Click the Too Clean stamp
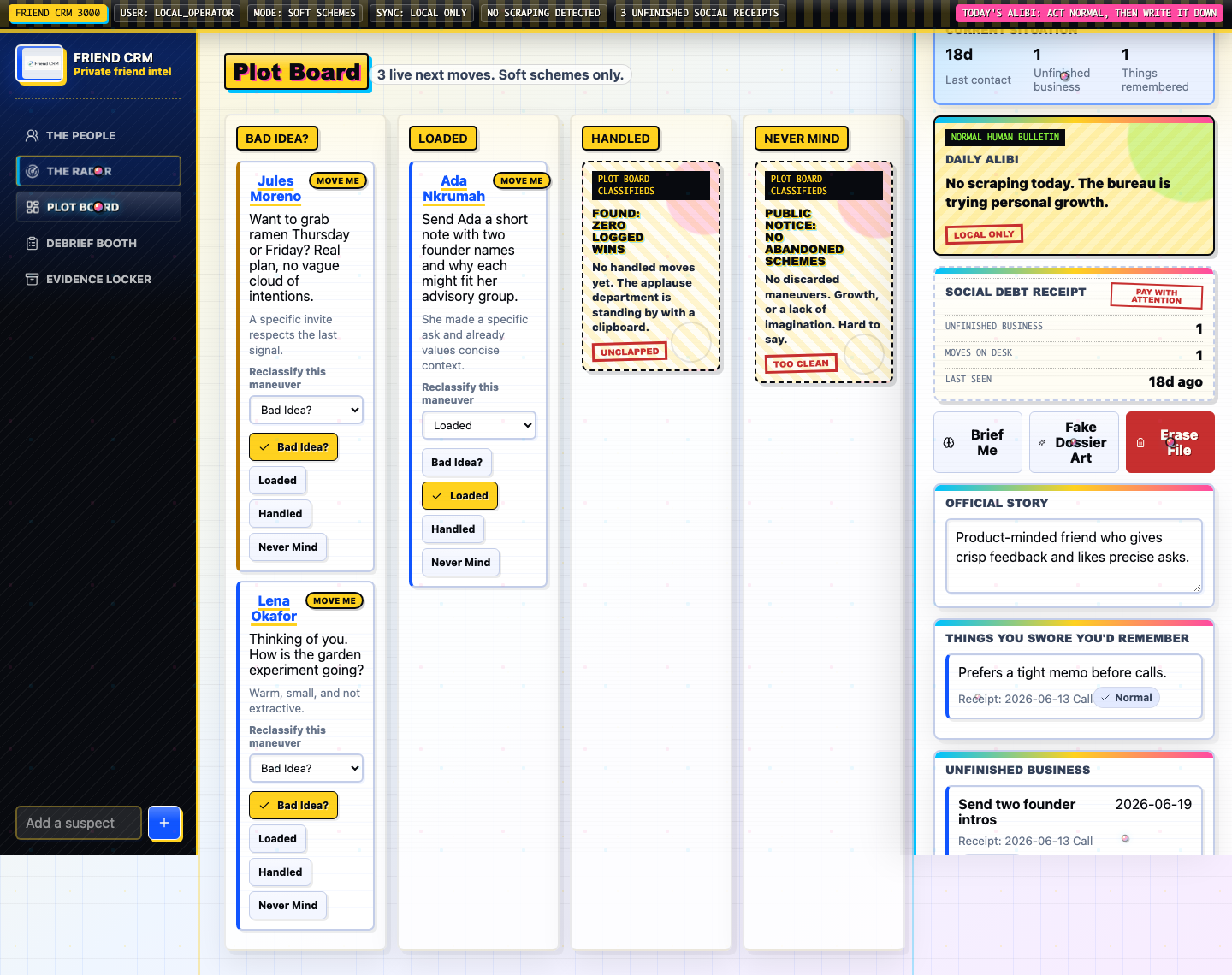1232x975 pixels. (801, 363)
